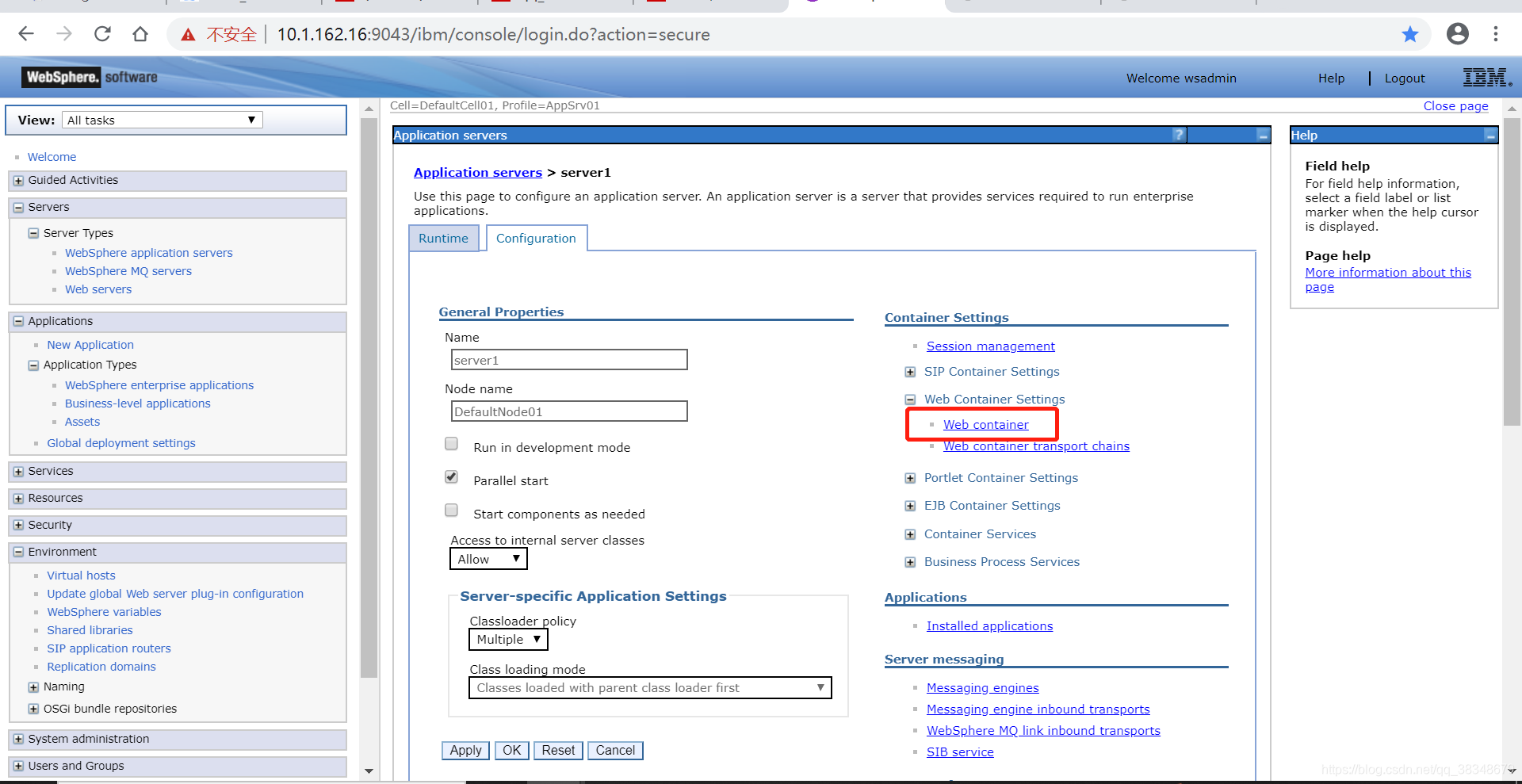Click the not-secure warning triangle icon
Viewport: 1522px width, 784px height.
188,35
